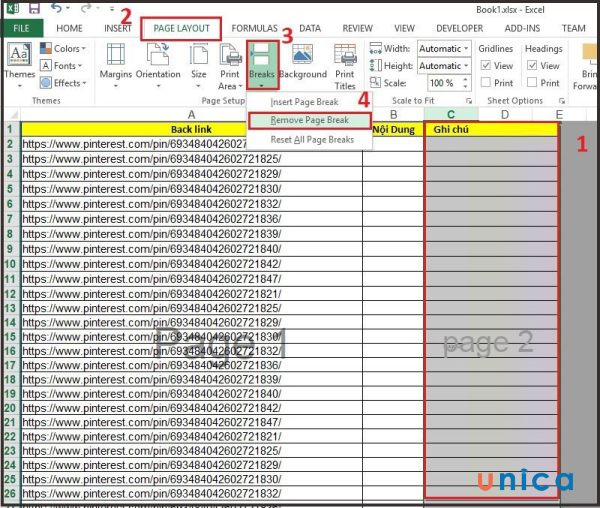600x508 pixels.
Task: Click the Width scaling icon
Action: 376,48
